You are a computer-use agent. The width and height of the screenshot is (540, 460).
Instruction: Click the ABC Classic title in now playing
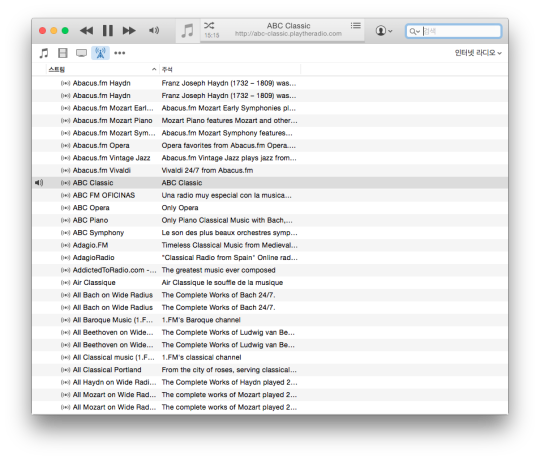(x=289, y=26)
